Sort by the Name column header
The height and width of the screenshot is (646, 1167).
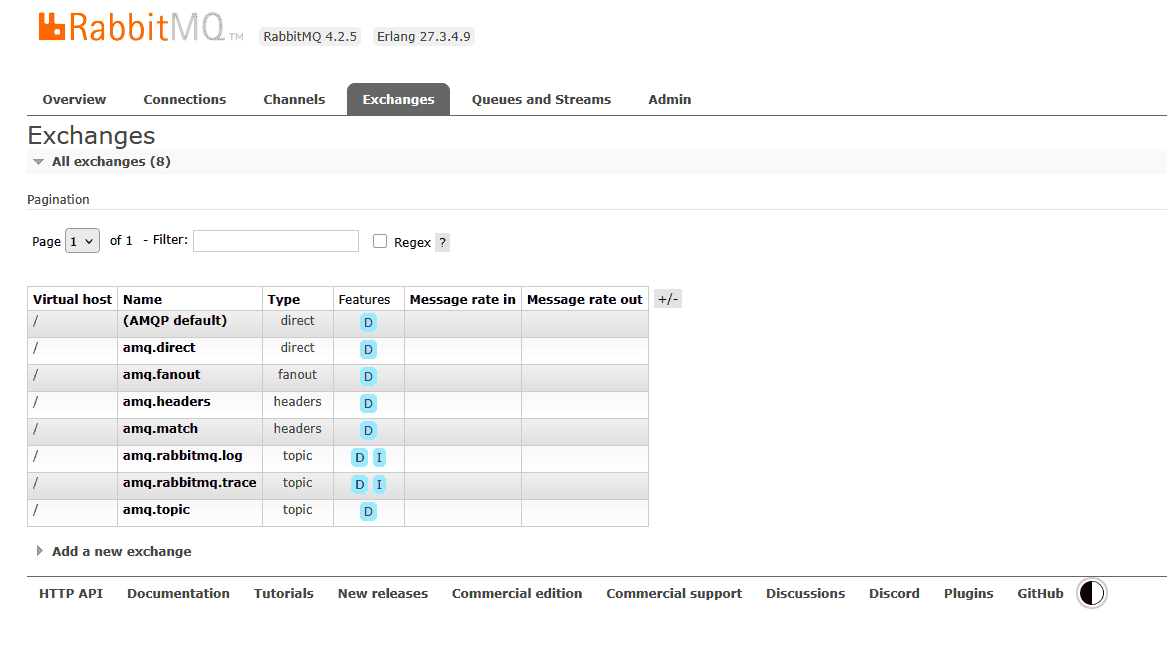click(x=142, y=299)
